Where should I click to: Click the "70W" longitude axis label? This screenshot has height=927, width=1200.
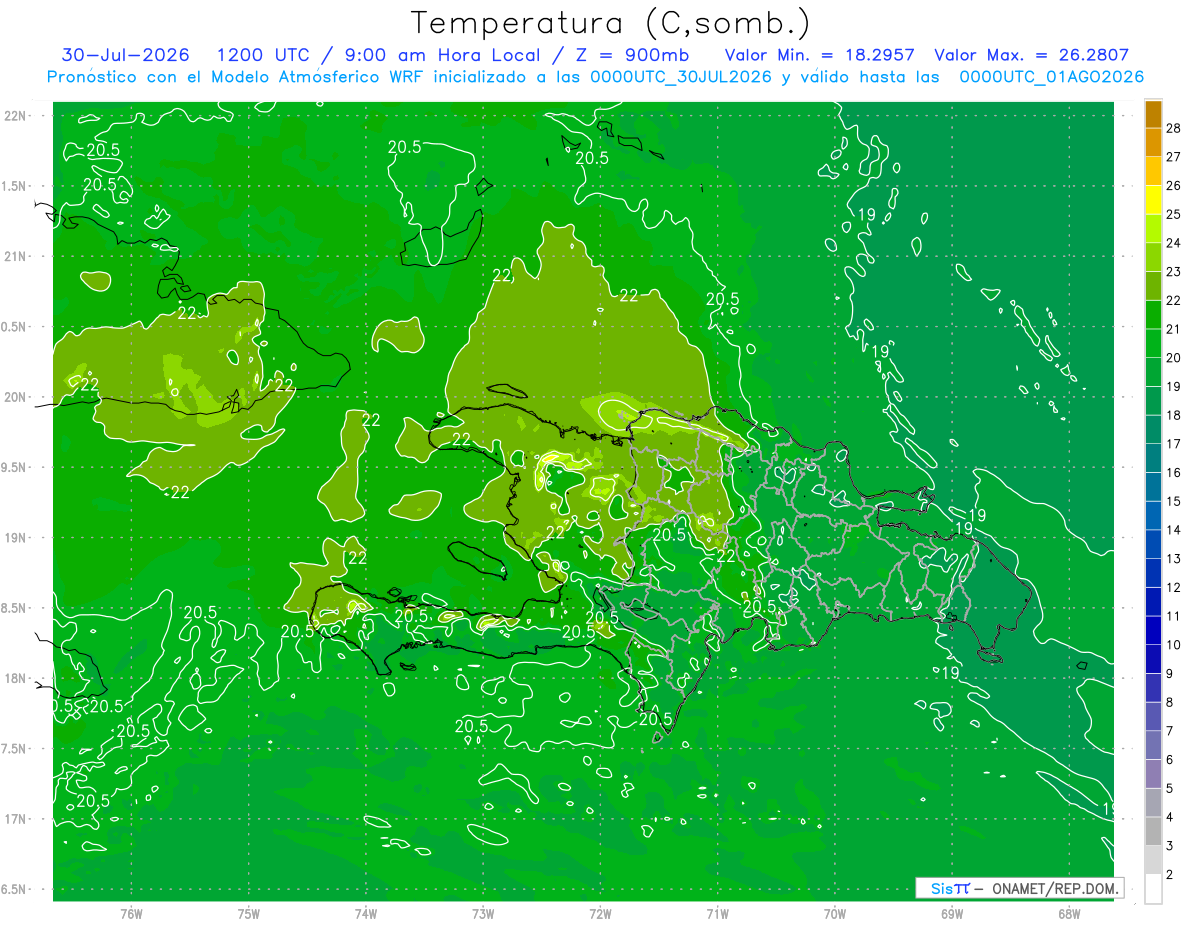tap(835, 914)
